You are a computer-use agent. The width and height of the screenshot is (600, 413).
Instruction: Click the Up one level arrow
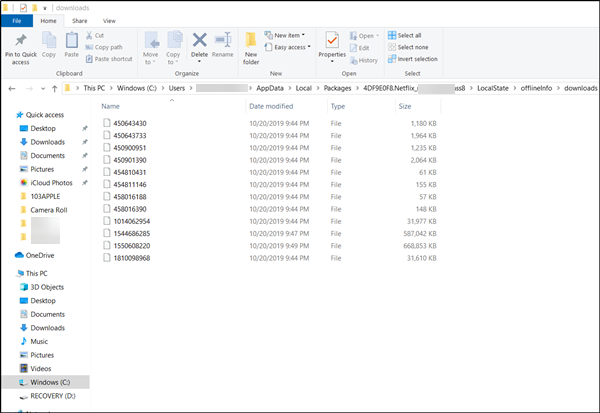(55, 88)
